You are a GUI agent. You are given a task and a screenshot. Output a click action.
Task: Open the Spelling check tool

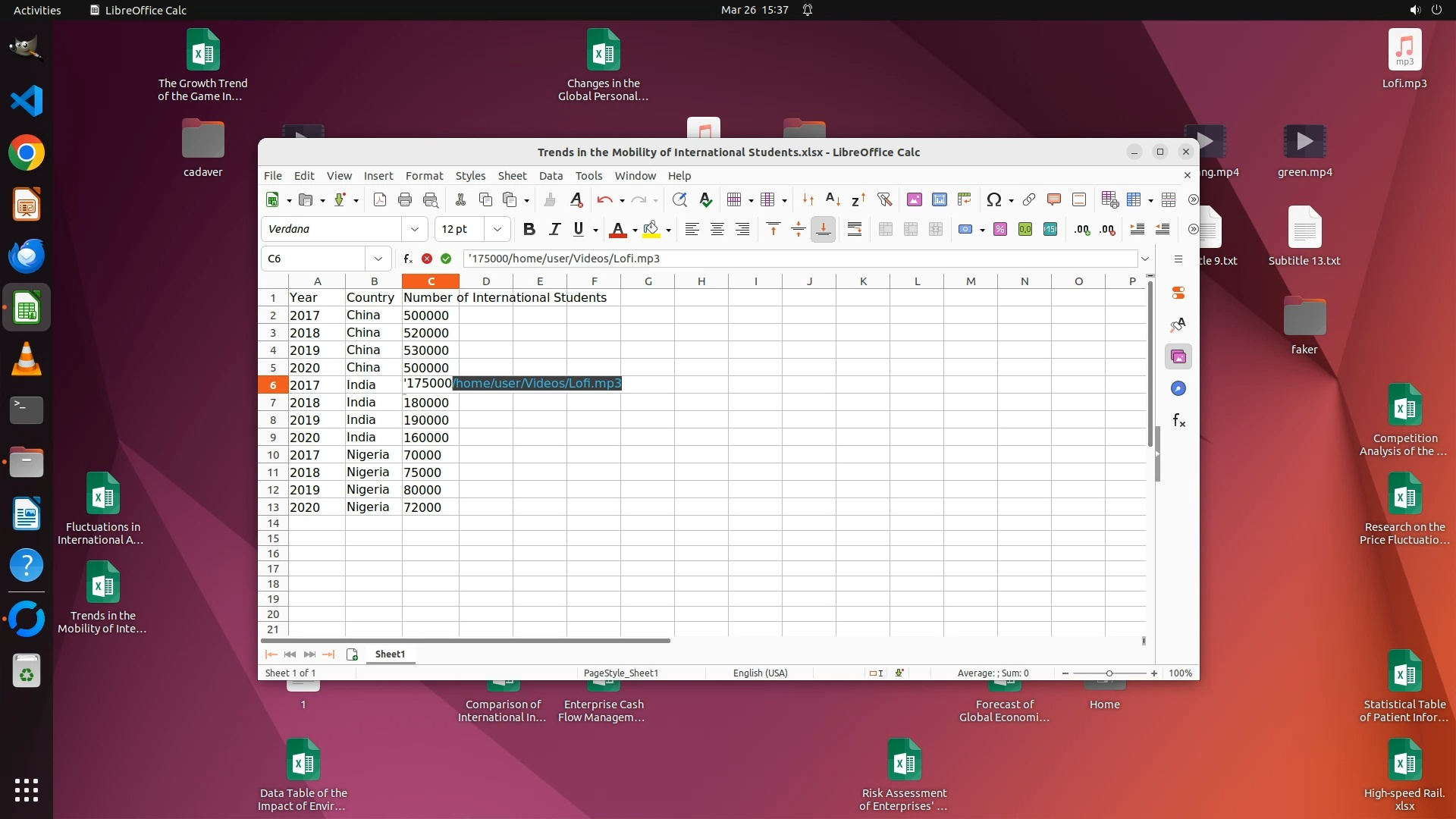[x=705, y=199]
